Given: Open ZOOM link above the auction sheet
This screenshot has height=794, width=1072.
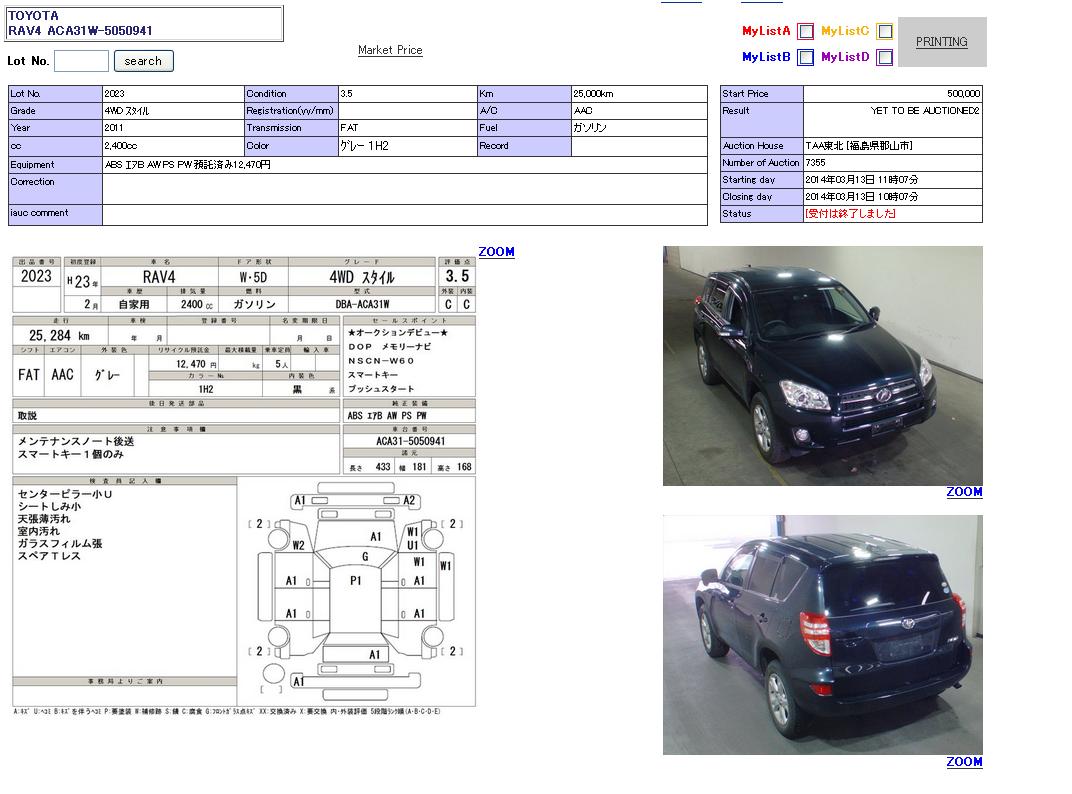Looking at the screenshot, I should click(x=496, y=252).
